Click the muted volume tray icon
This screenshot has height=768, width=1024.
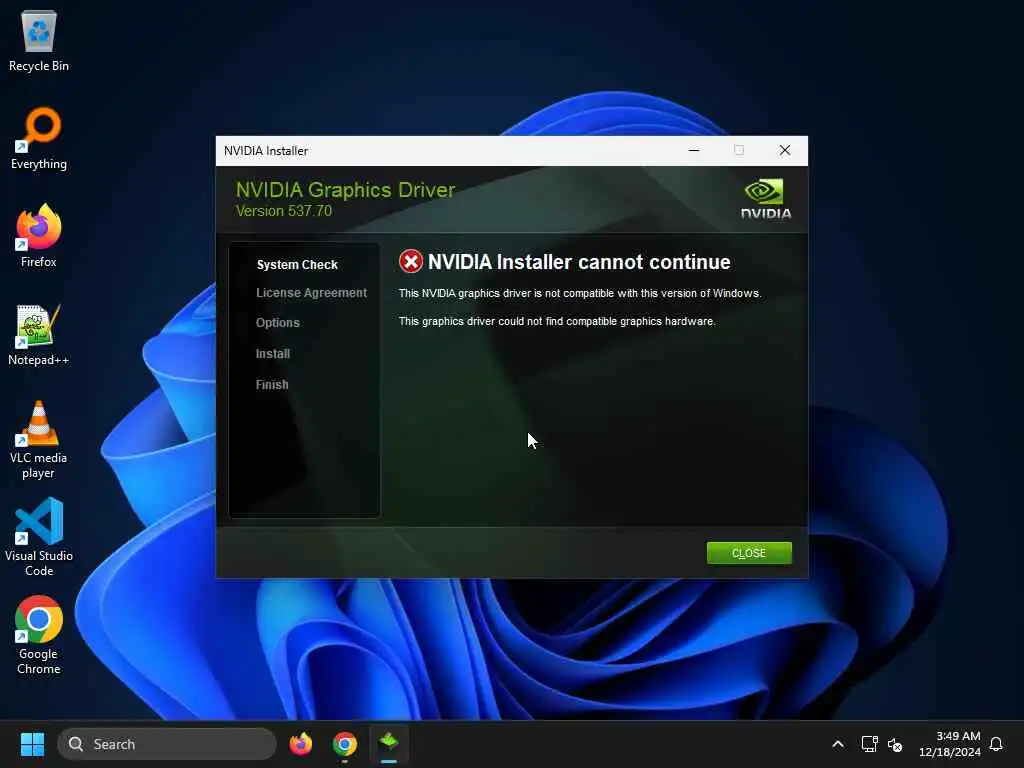[895, 744]
